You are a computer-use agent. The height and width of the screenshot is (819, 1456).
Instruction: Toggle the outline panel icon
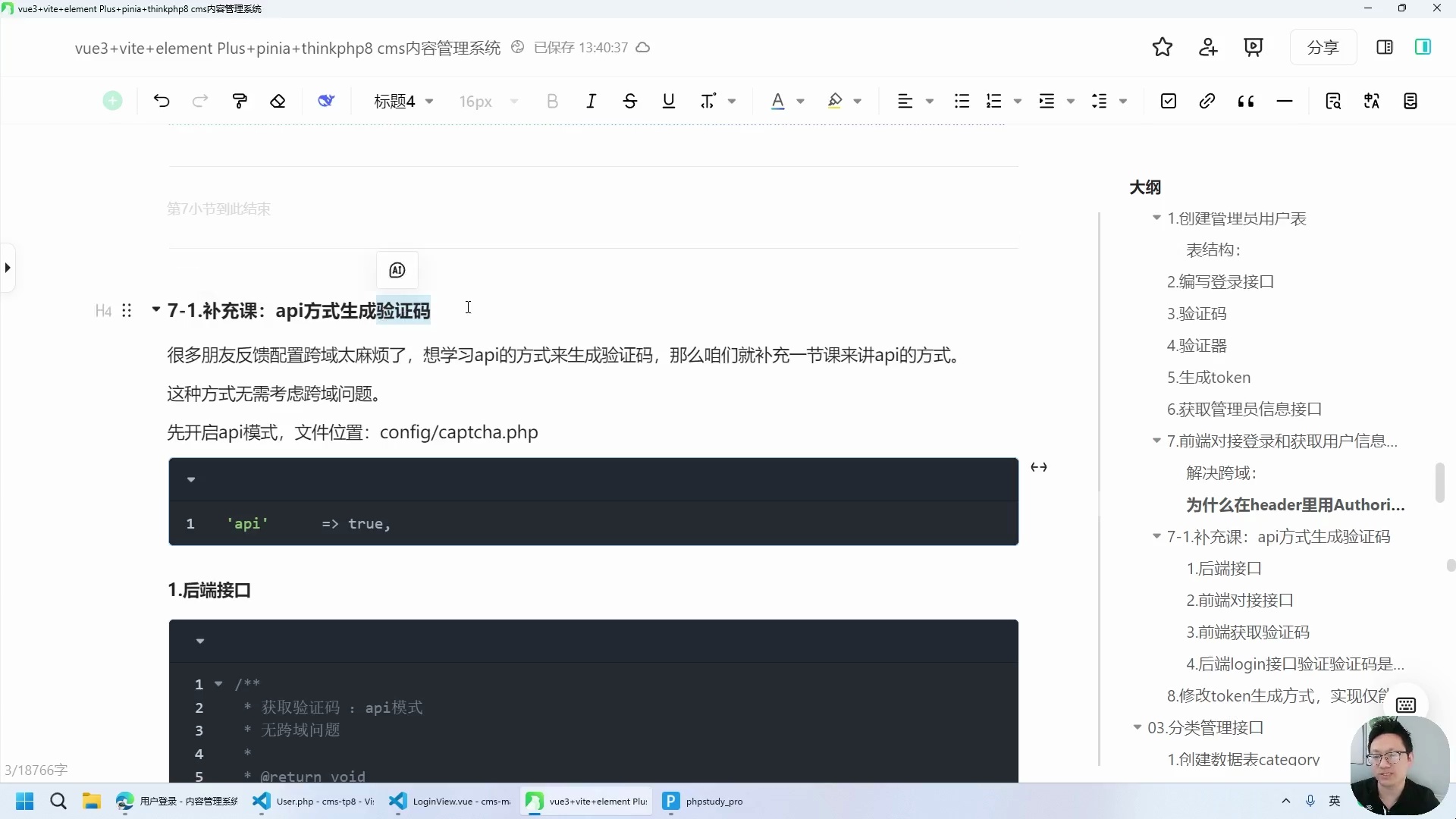tap(1423, 47)
